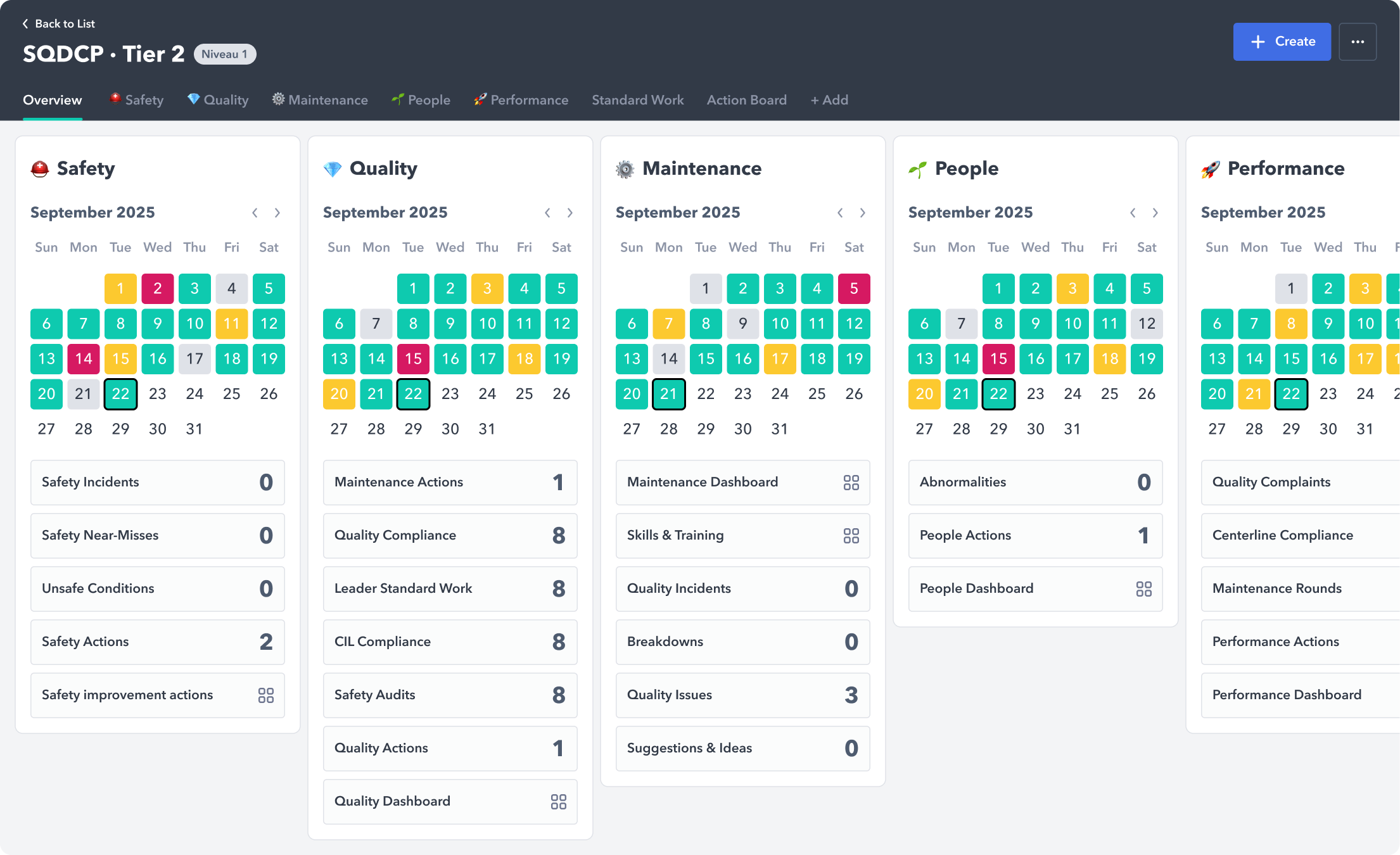Open the Safety Actions metric row
1400x855 pixels.
pos(158,642)
